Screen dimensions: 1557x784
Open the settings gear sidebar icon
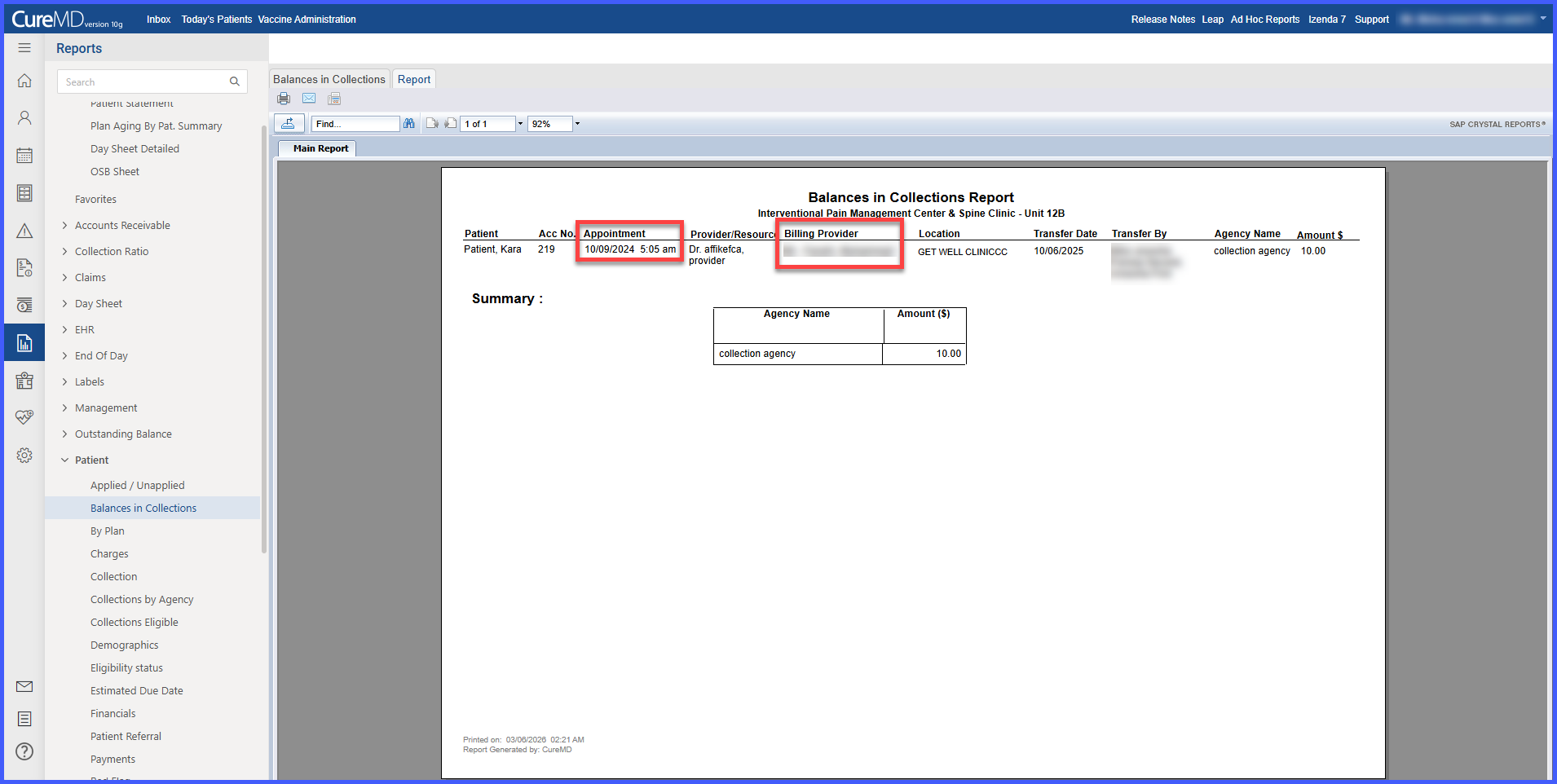24,455
